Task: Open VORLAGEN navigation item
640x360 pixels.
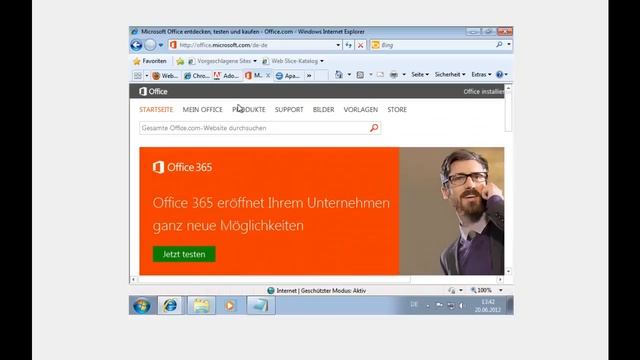Action: click(361, 110)
